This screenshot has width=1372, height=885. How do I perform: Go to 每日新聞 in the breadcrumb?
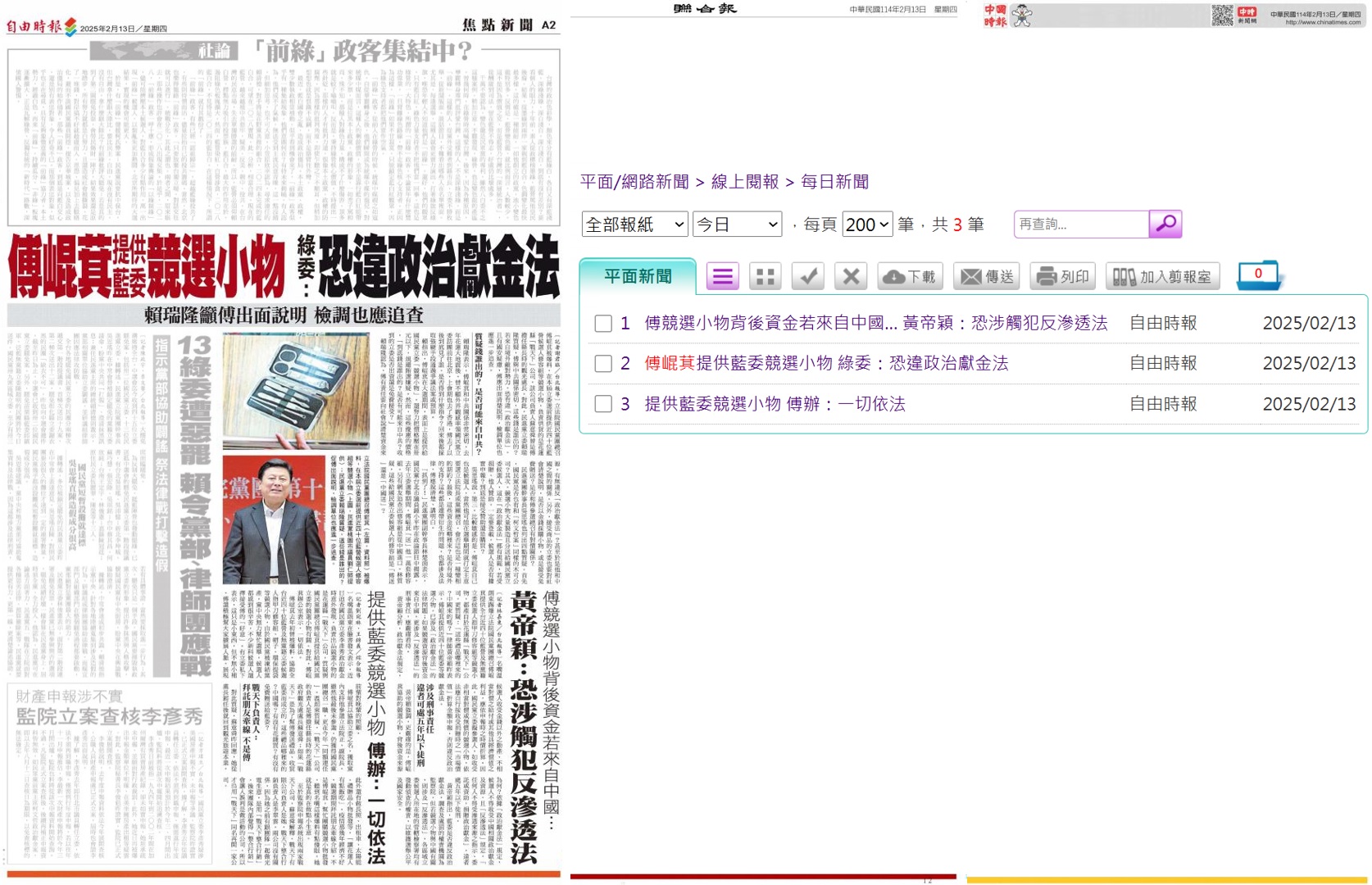tap(834, 182)
